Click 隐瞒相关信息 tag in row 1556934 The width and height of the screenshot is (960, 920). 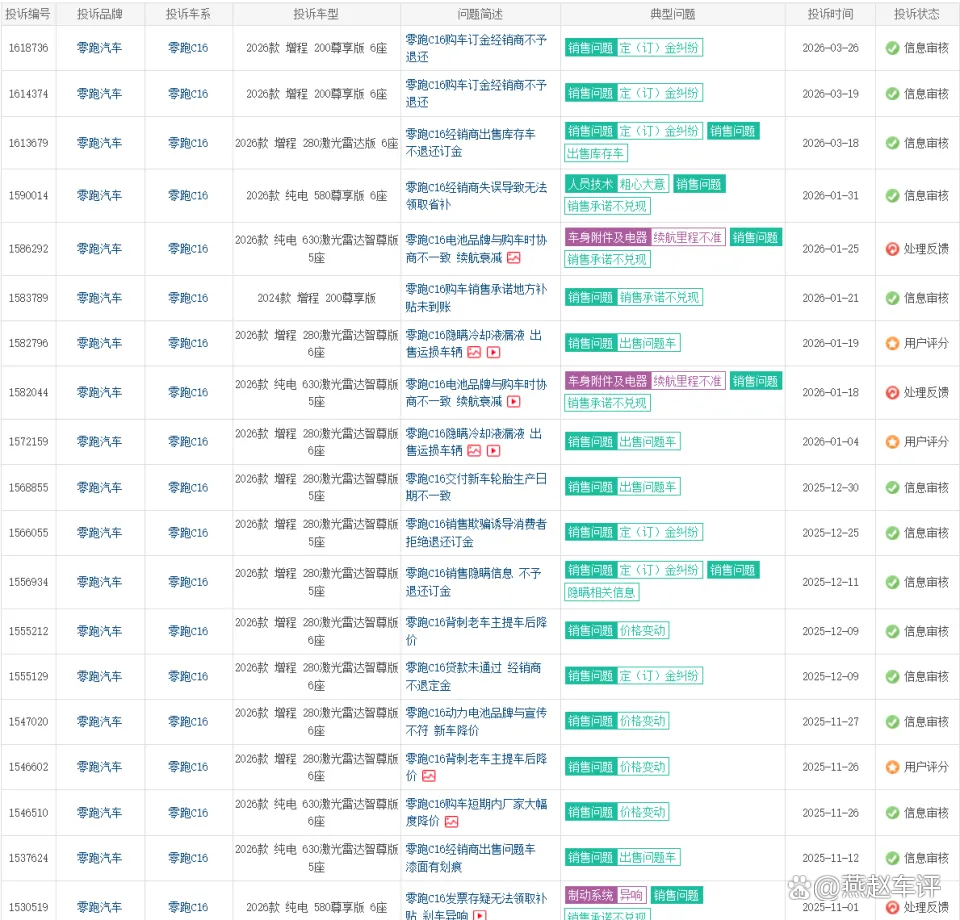pyautogui.click(x=602, y=592)
